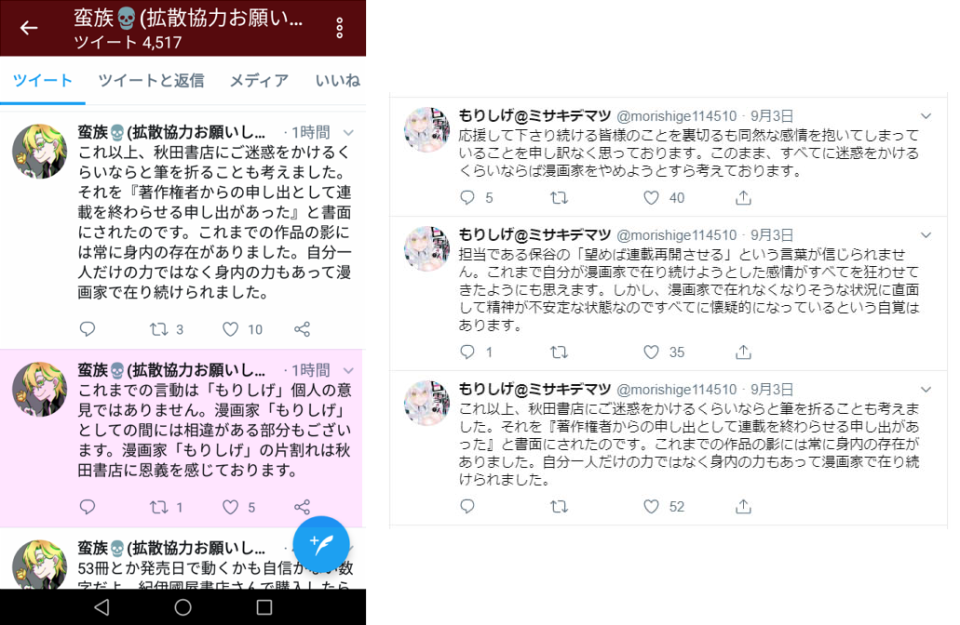Screen dimensions: 960x625
Task: Like the もりしげ tweet with 52 likes
Action: click(x=651, y=506)
